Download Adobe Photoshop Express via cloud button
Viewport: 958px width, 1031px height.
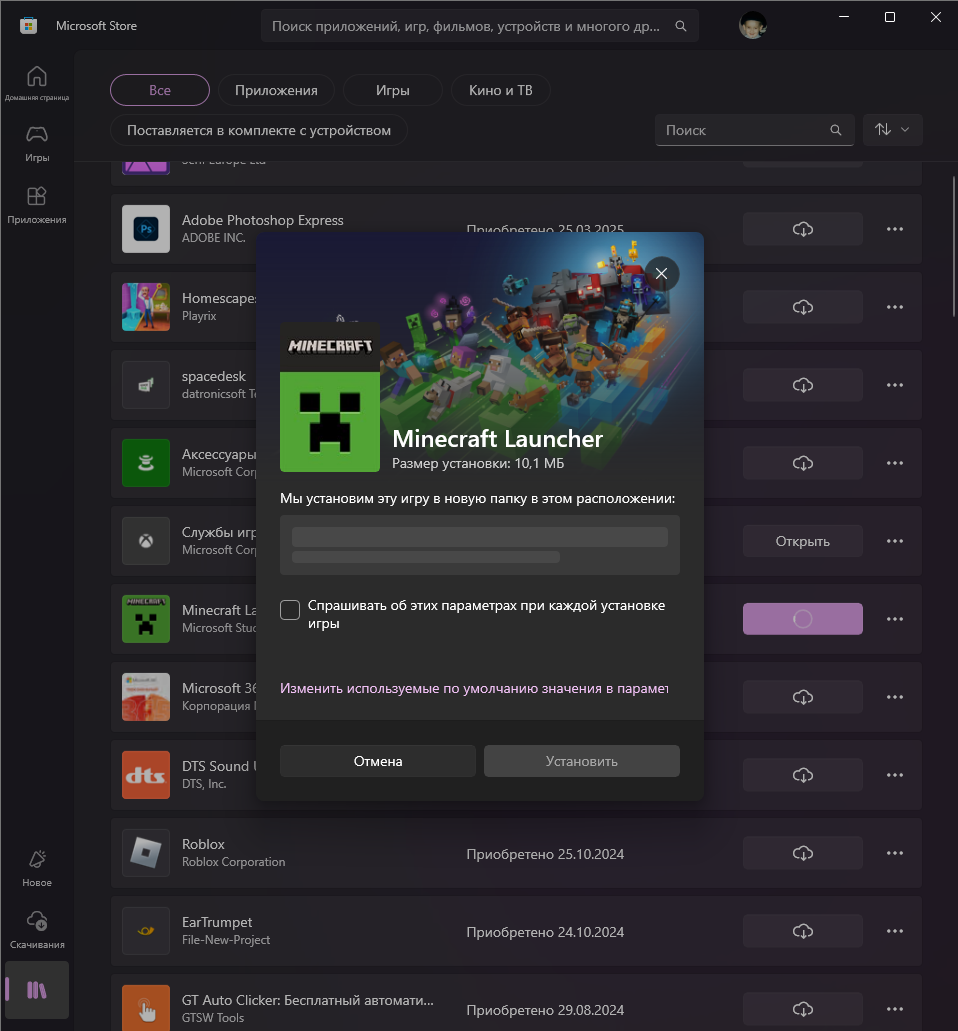point(802,229)
